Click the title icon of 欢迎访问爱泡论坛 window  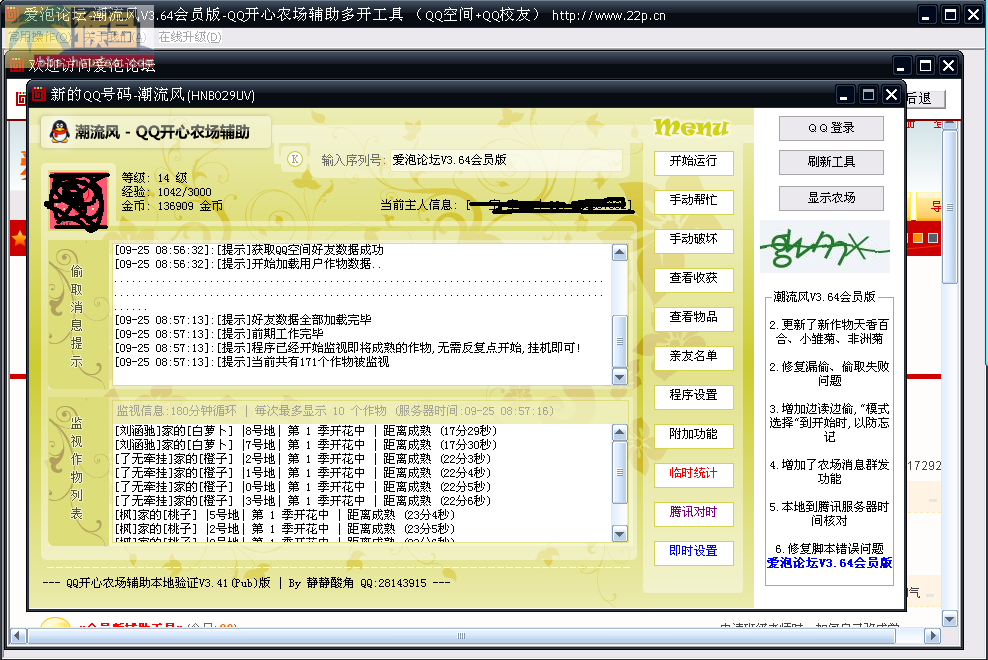coord(17,64)
